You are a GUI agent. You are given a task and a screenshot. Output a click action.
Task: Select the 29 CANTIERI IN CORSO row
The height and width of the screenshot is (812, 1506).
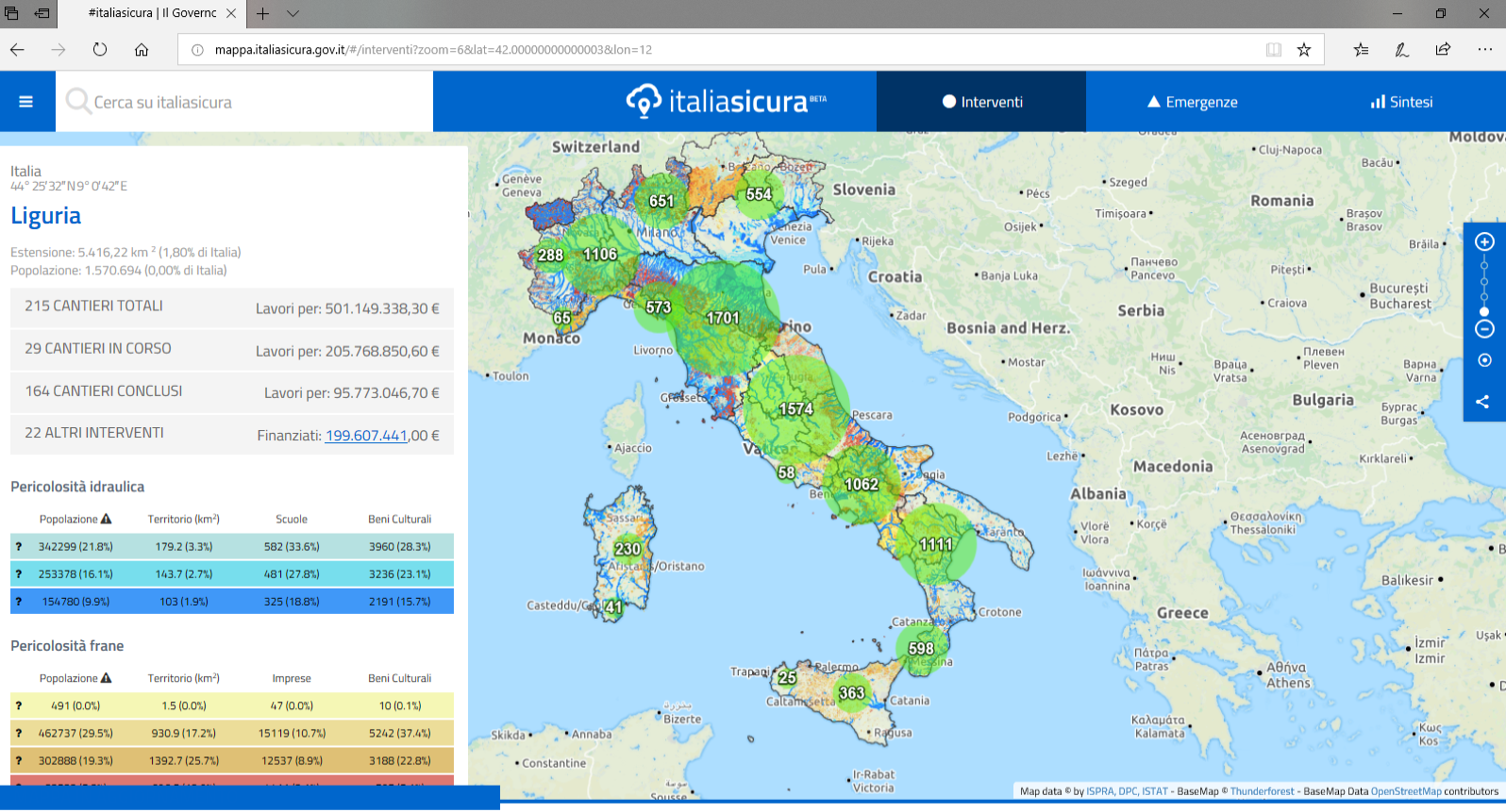(x=232, y=350)
